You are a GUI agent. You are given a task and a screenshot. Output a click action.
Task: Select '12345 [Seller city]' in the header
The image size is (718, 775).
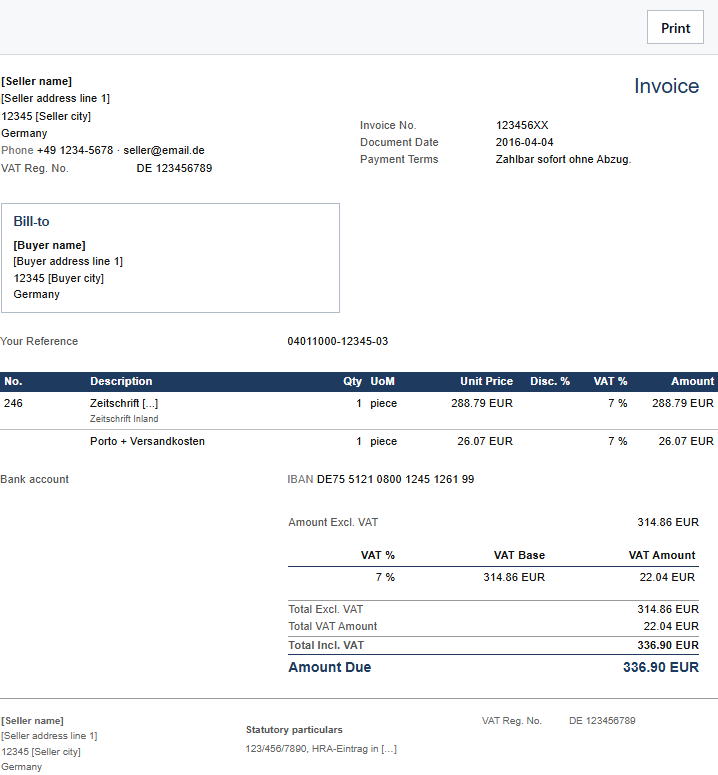tap(46, 116)
